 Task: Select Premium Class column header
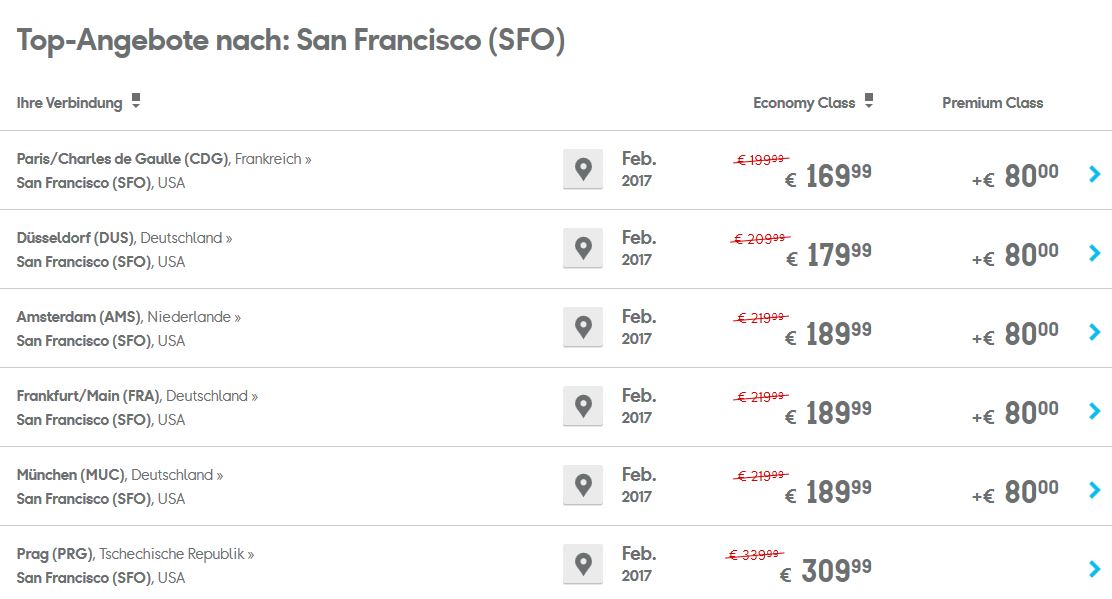[x=992, y=103]
